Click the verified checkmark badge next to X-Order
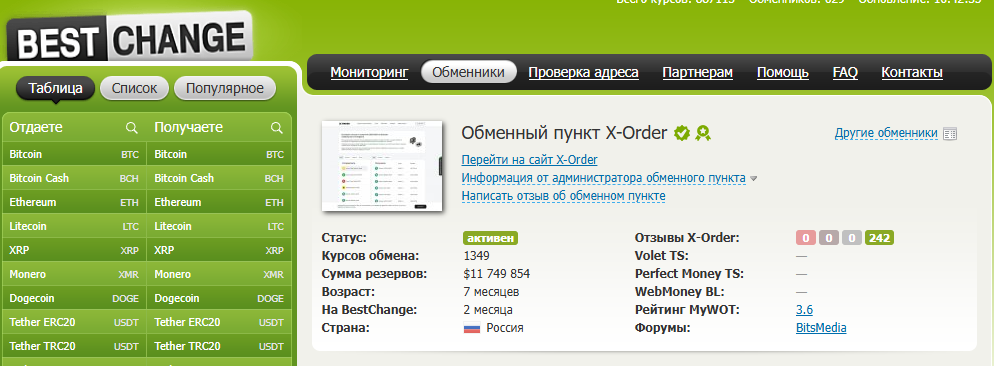Screen dimensions: 994x366 pyautogui.click(x=682, y=133)
